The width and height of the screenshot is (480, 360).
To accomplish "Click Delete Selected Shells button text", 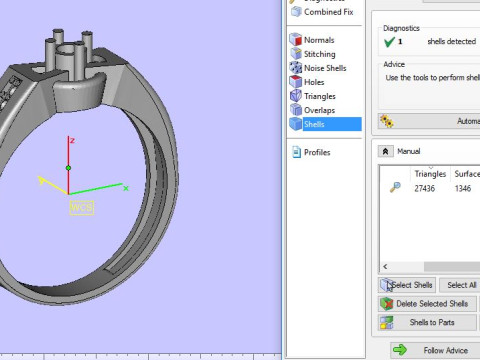I will click(432, 304).
